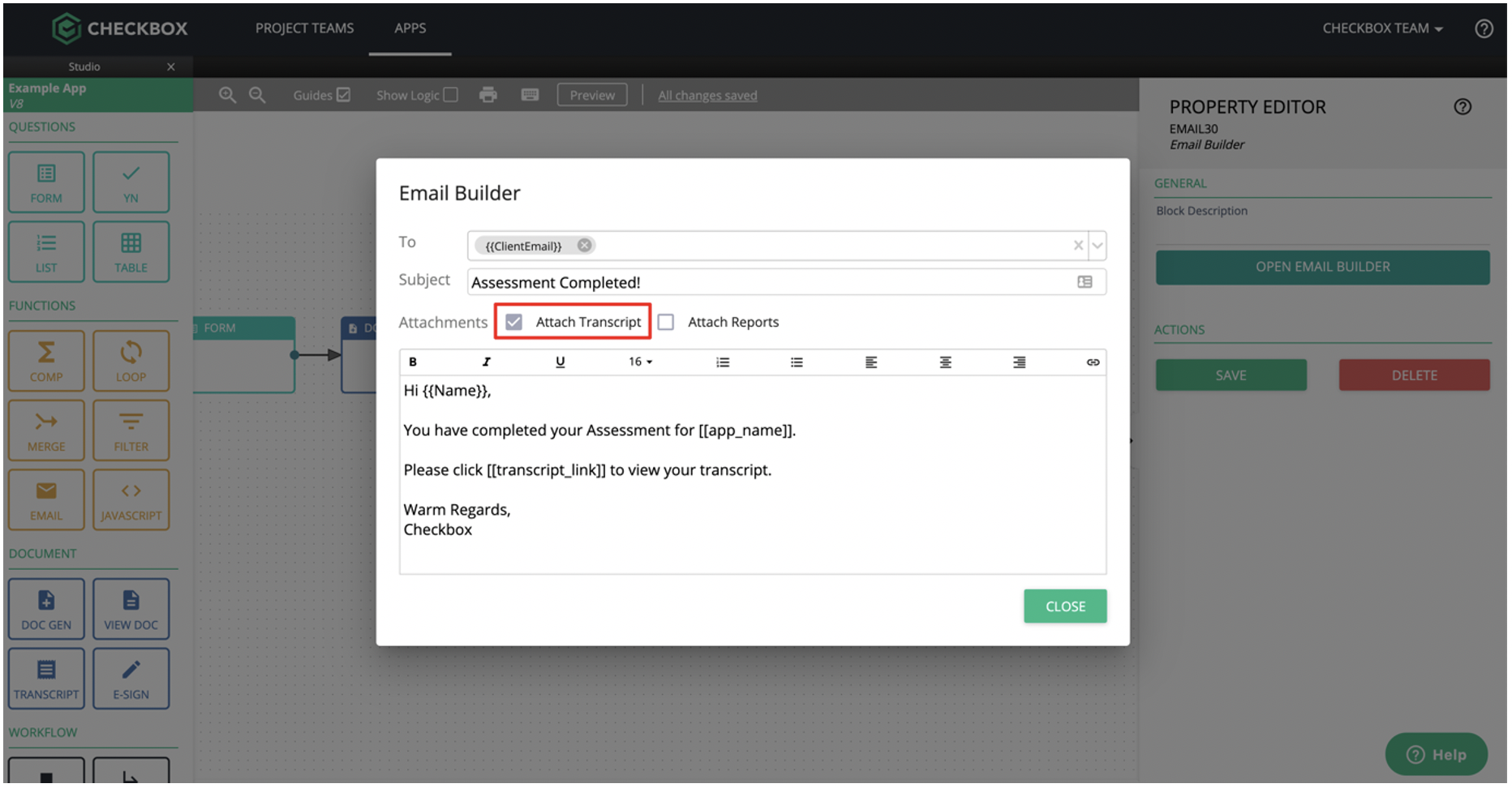The image size is (1512, 788).
Task: Uncheck Attach Transcript checkbox
Action: coord(513,323)
